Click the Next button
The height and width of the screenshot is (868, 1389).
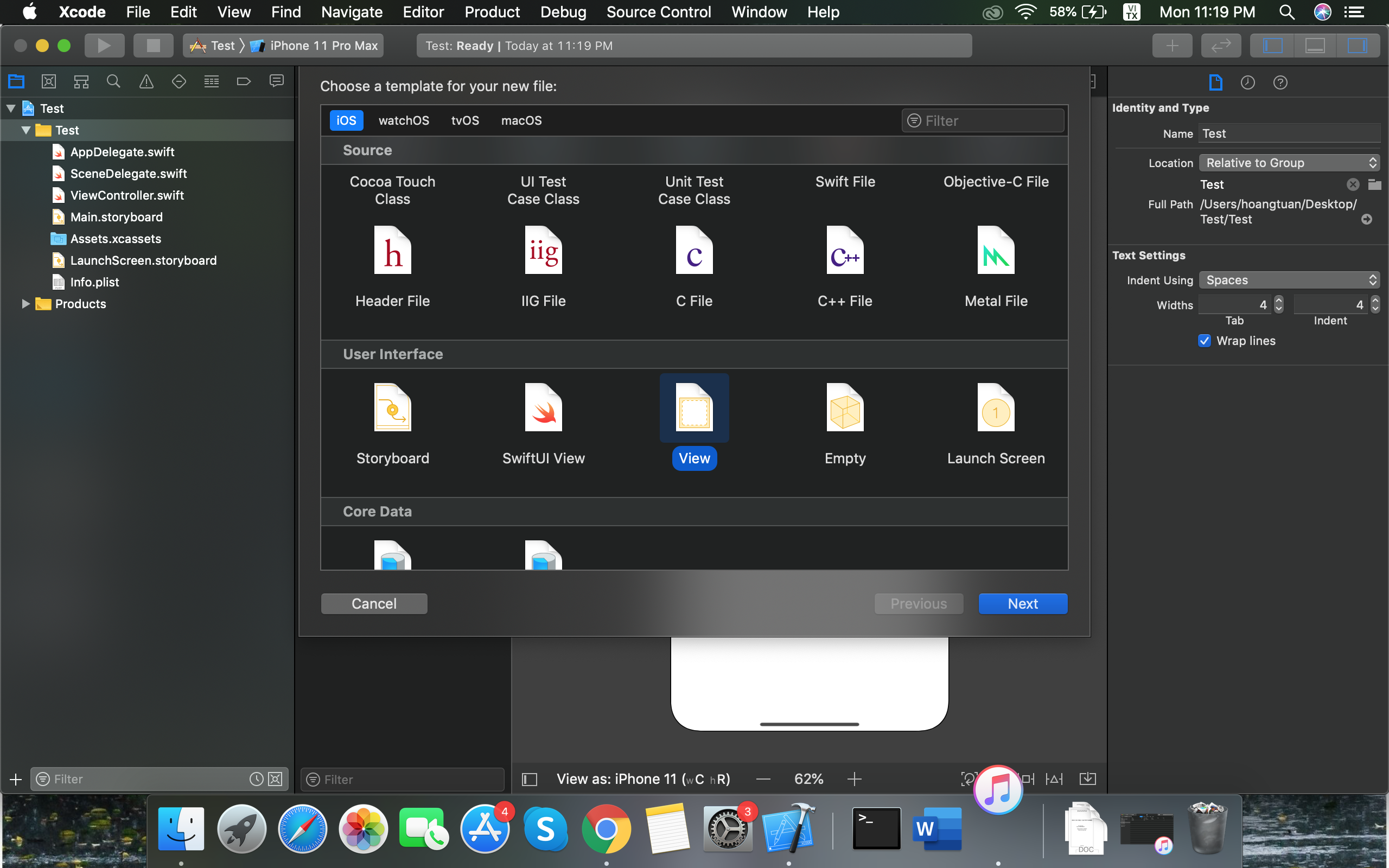tap(1023, 603)
